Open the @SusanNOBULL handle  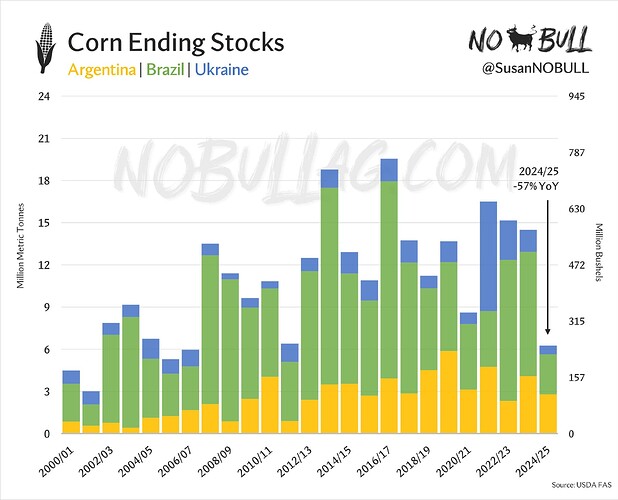click(535, 68)
